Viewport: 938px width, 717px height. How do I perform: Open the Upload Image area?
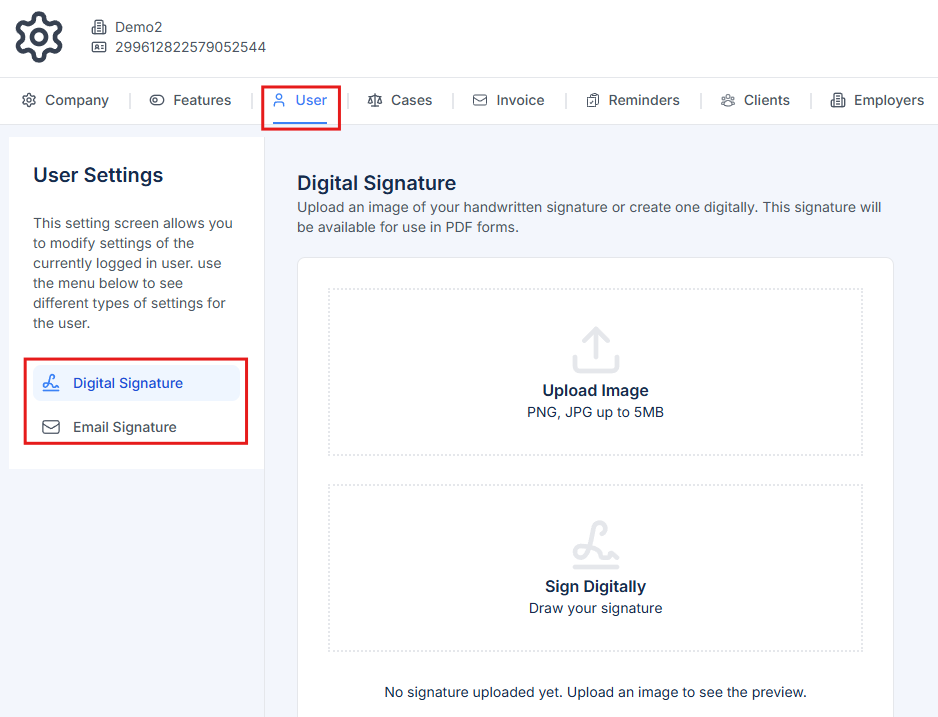pyautogui.click(x=595, y=372)
